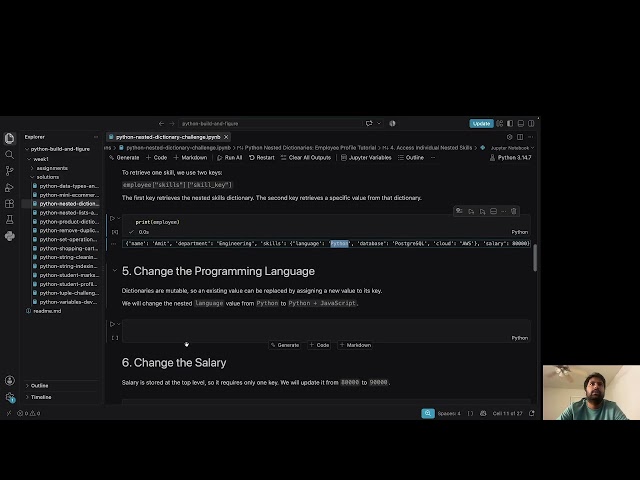Viewport: 640px width, 480px height.
Task: Open the Source Control view
Action: coord(9,171)
